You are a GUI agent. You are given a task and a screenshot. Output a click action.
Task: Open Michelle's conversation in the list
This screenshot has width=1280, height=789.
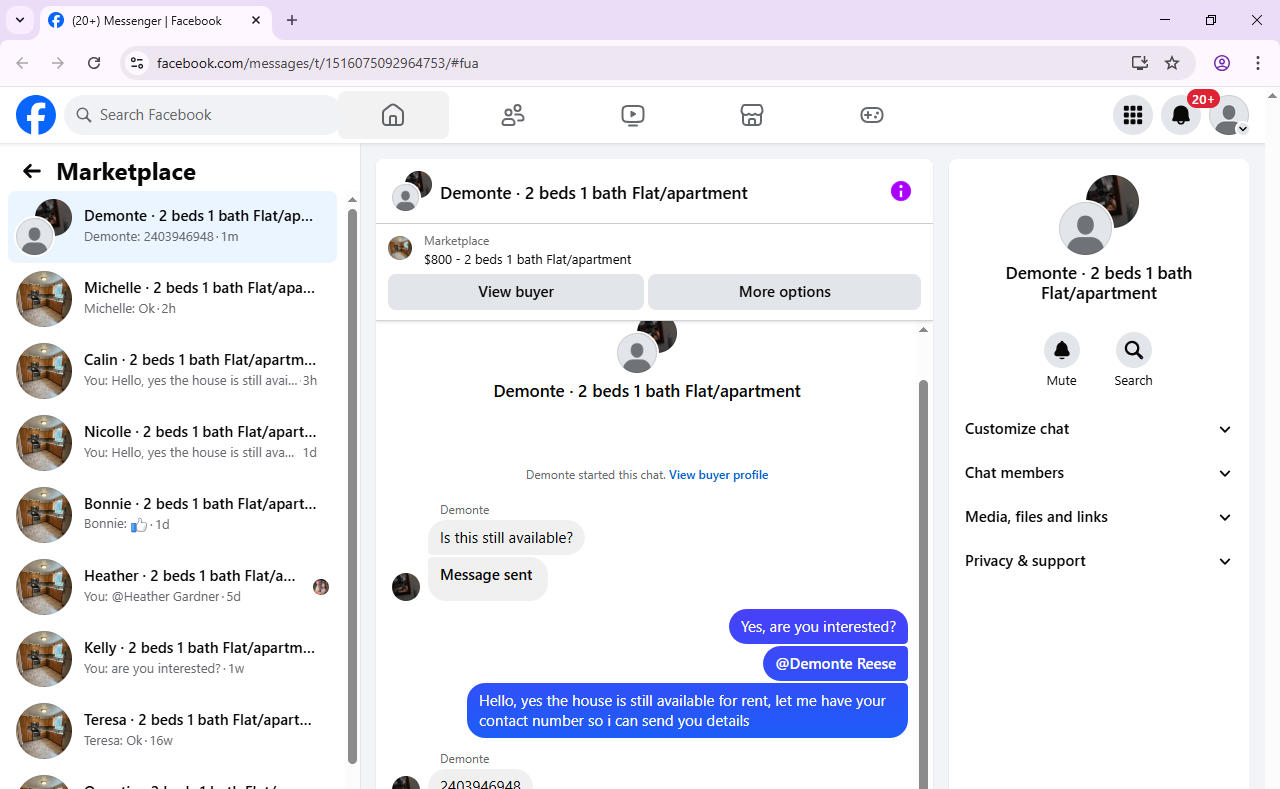(173, 299)
